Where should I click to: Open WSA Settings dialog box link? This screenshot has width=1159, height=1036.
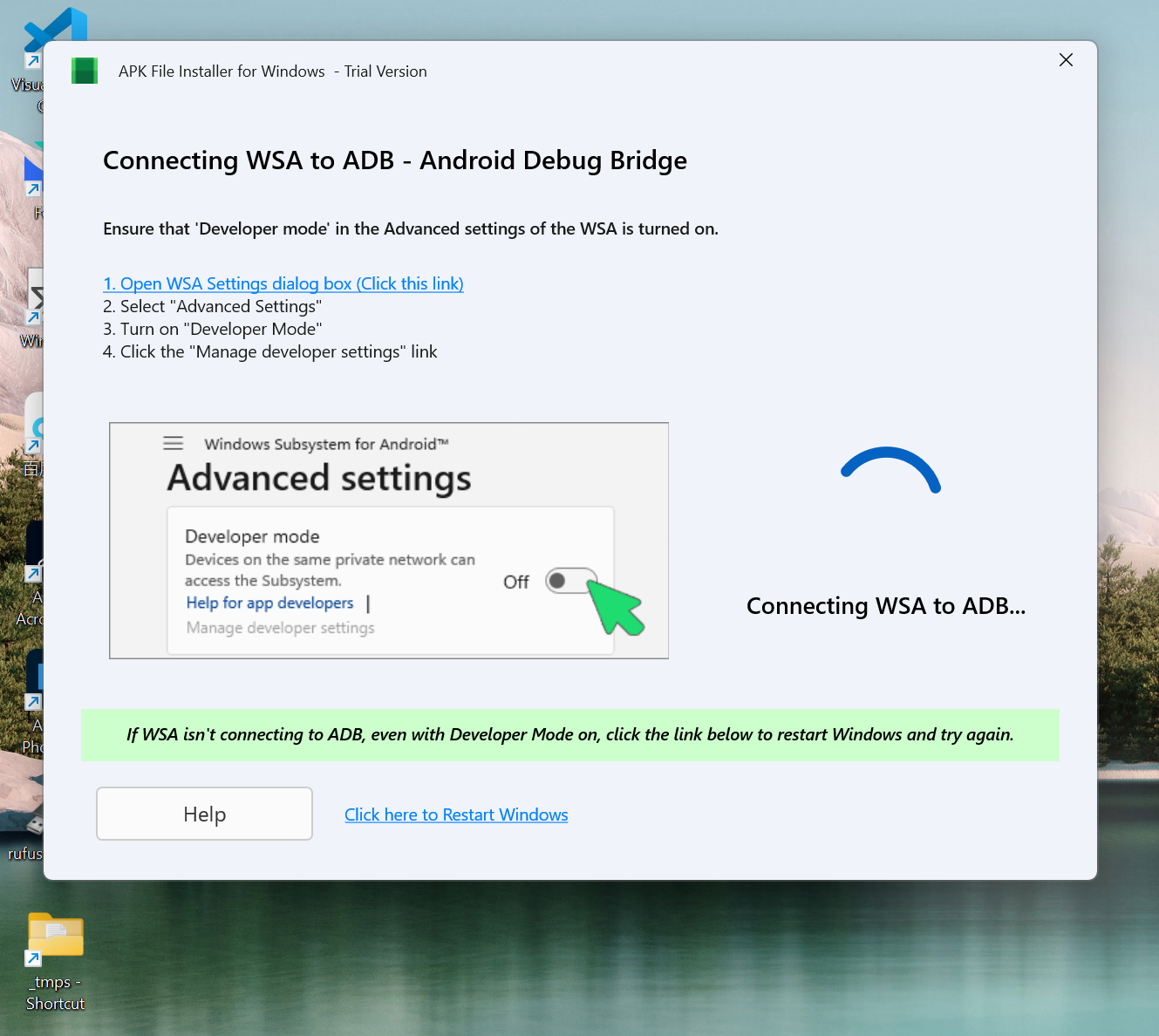click(x=283, y=283)
